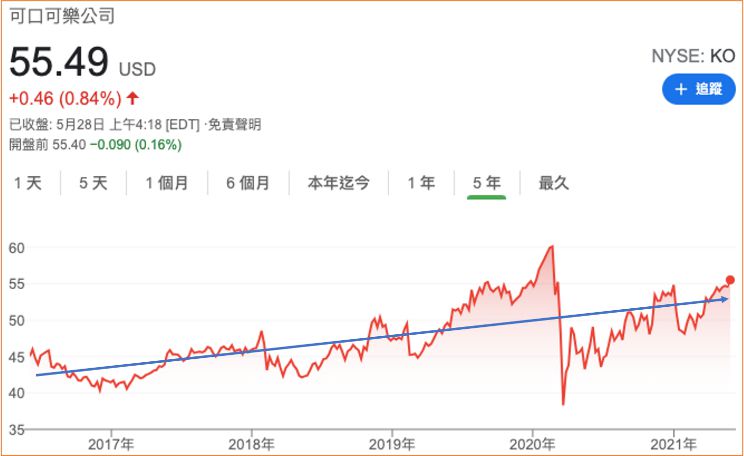Click the NYSE: KO ticker label

click(x=694, y=56)
